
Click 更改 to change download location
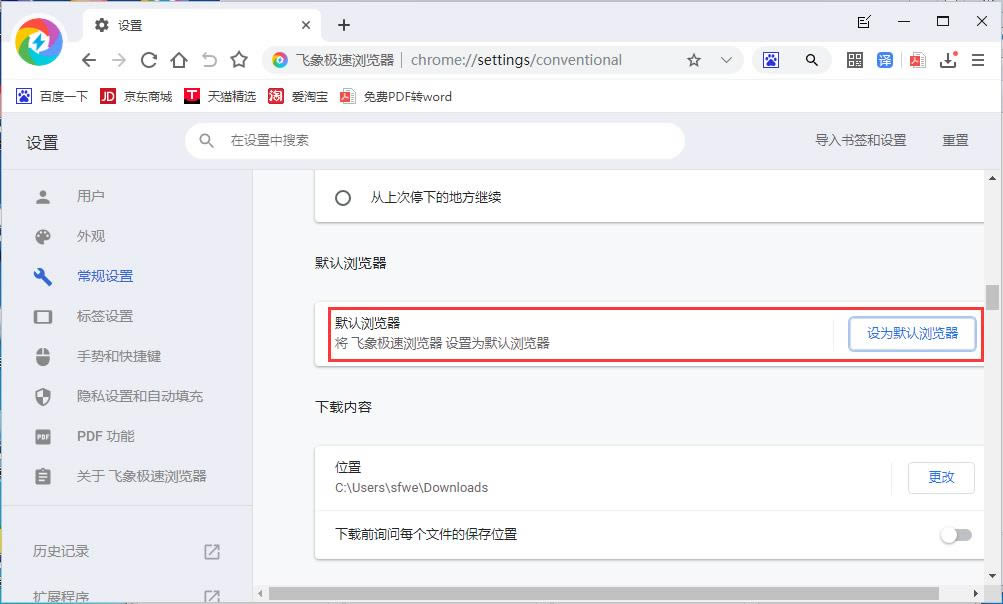point(941,477)
